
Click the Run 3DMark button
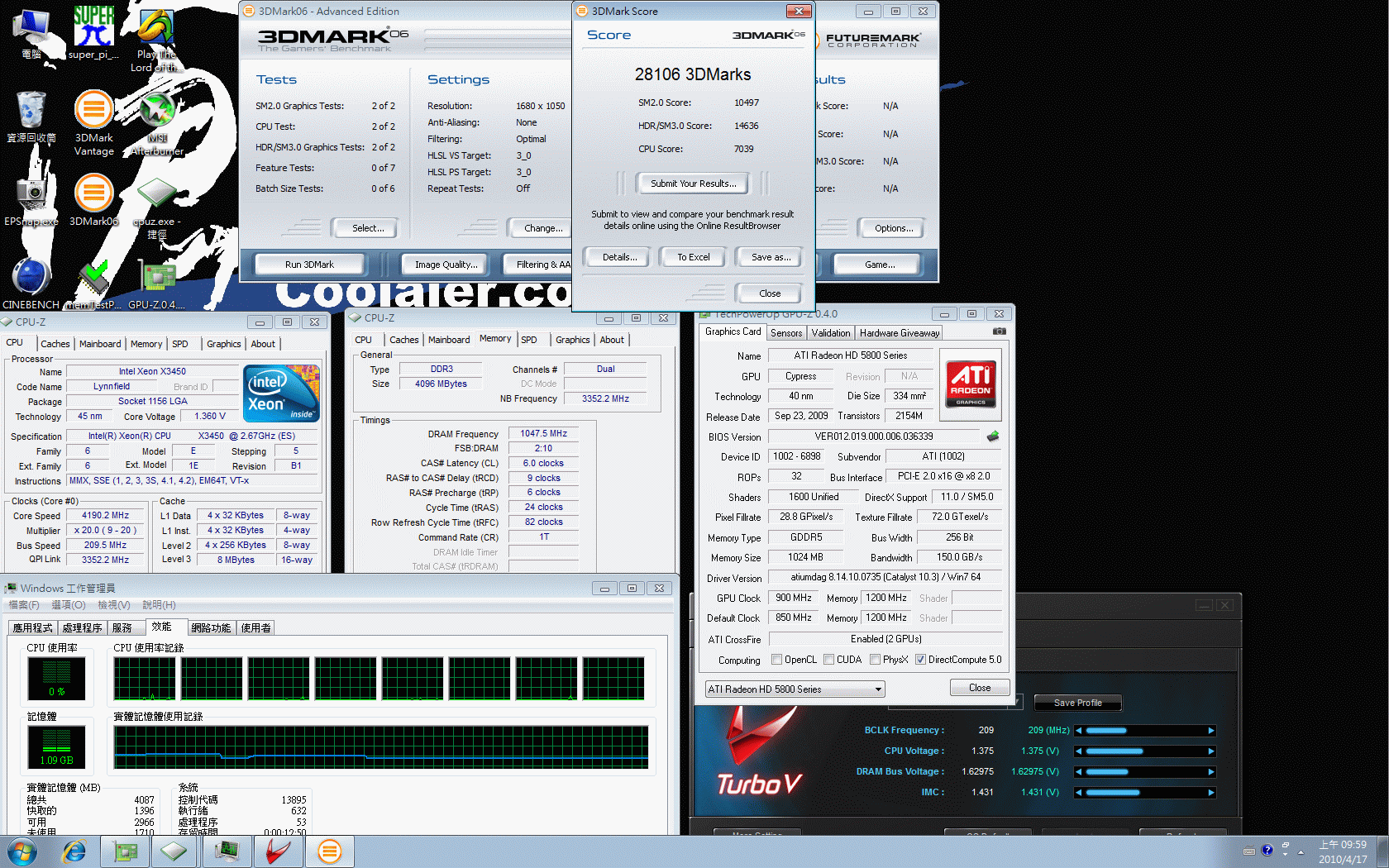[x=309, y=265]
